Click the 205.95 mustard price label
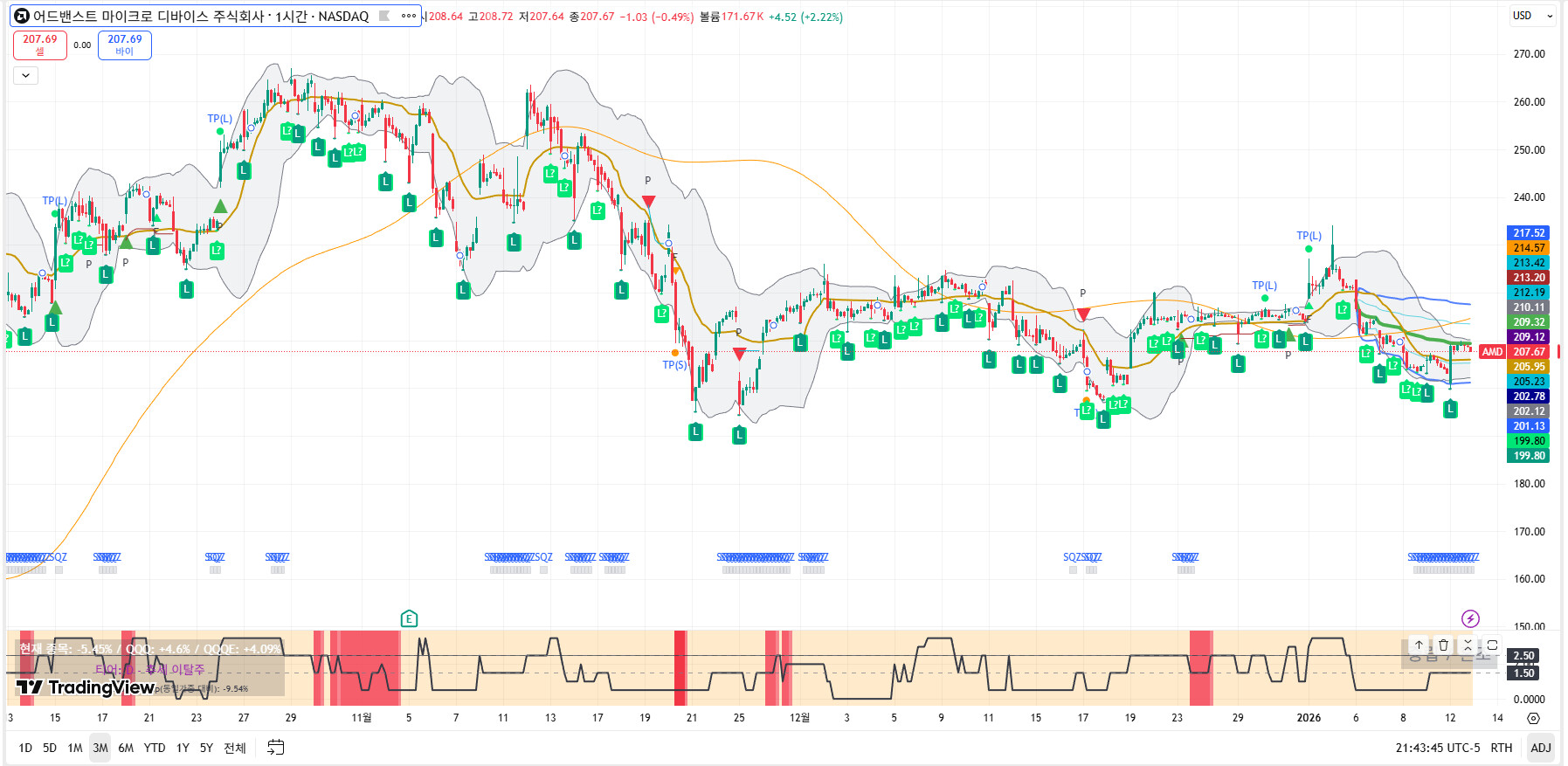1568x766 pixels. (1529, 367)
